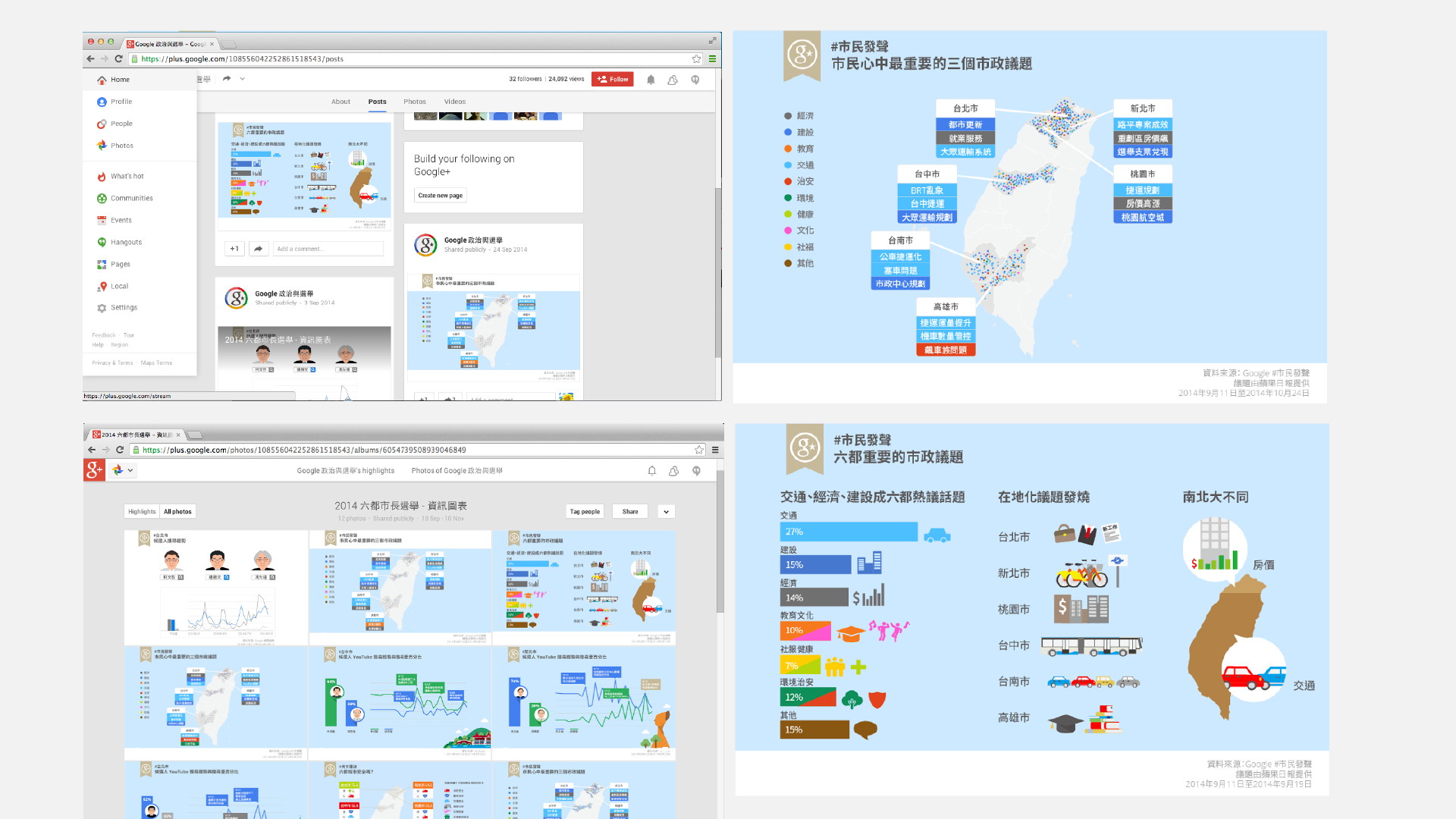Expand the dropdown chevron beside share arrow
Image resolution: width=1456 pixels, height=819 pixels.
[243, 79]
